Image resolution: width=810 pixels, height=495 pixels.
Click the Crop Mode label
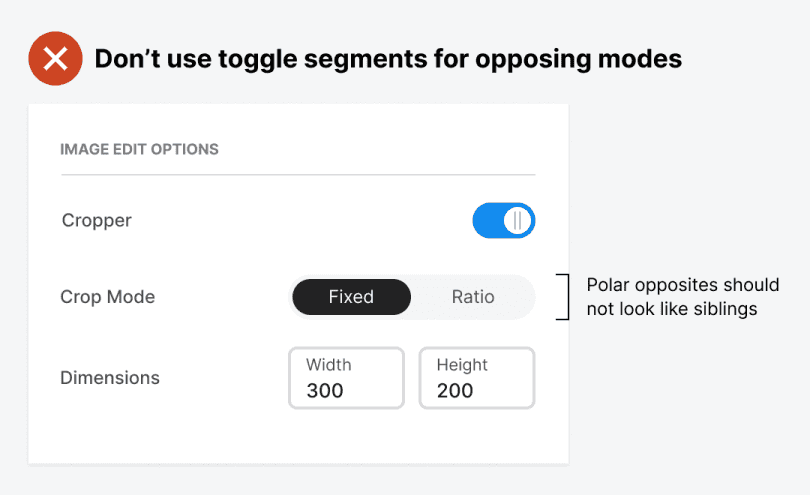click(x=107, y=297)
